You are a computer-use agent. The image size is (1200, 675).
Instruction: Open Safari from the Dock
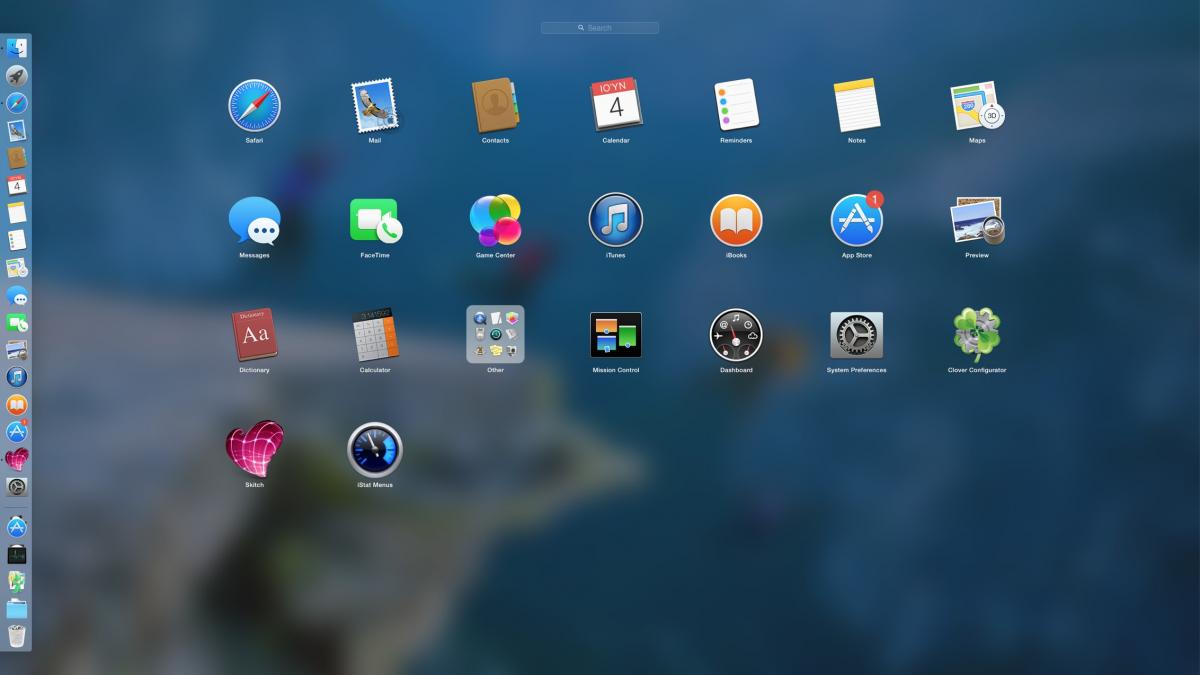[17, 103]
